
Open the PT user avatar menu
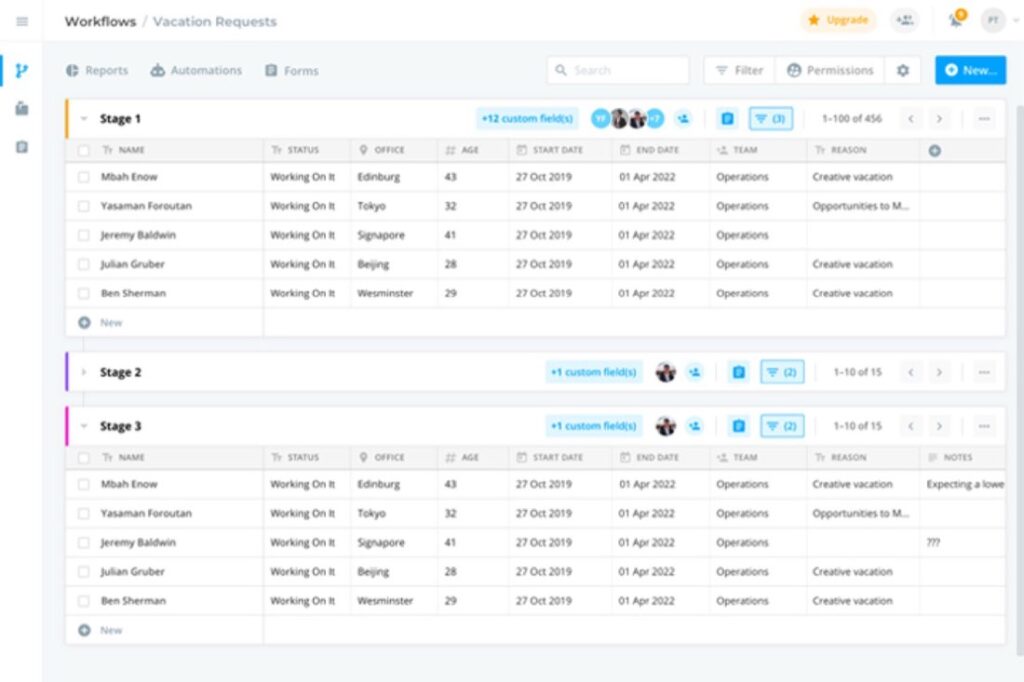coord(993,20)
